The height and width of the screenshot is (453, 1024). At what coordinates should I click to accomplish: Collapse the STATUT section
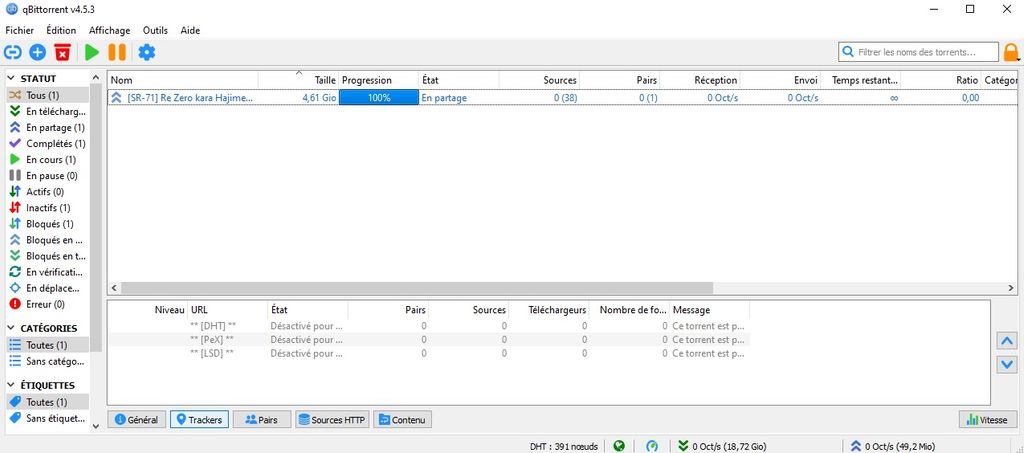12,78
